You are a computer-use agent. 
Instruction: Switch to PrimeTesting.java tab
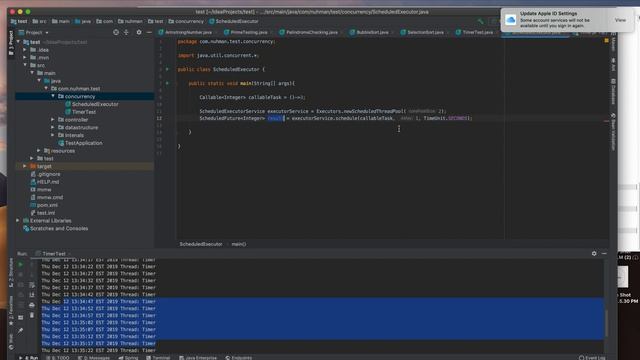[x=248, y=32]
